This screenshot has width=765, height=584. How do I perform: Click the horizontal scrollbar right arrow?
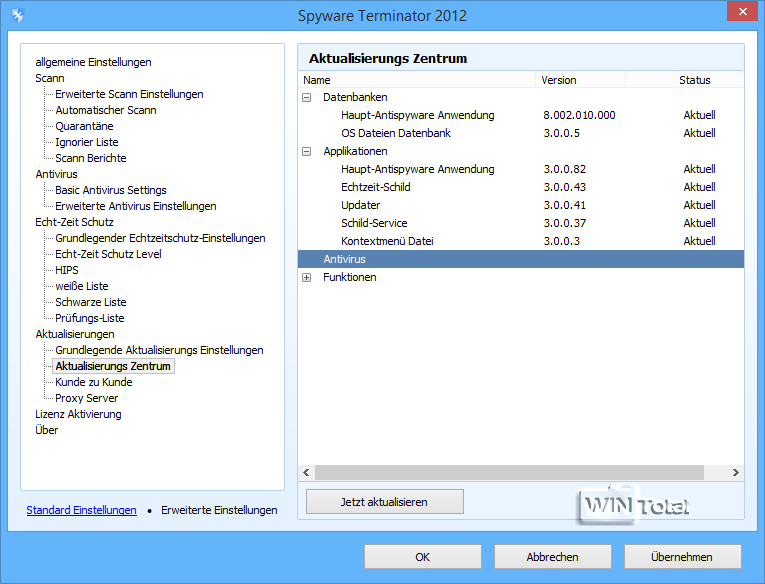point(736,472)
